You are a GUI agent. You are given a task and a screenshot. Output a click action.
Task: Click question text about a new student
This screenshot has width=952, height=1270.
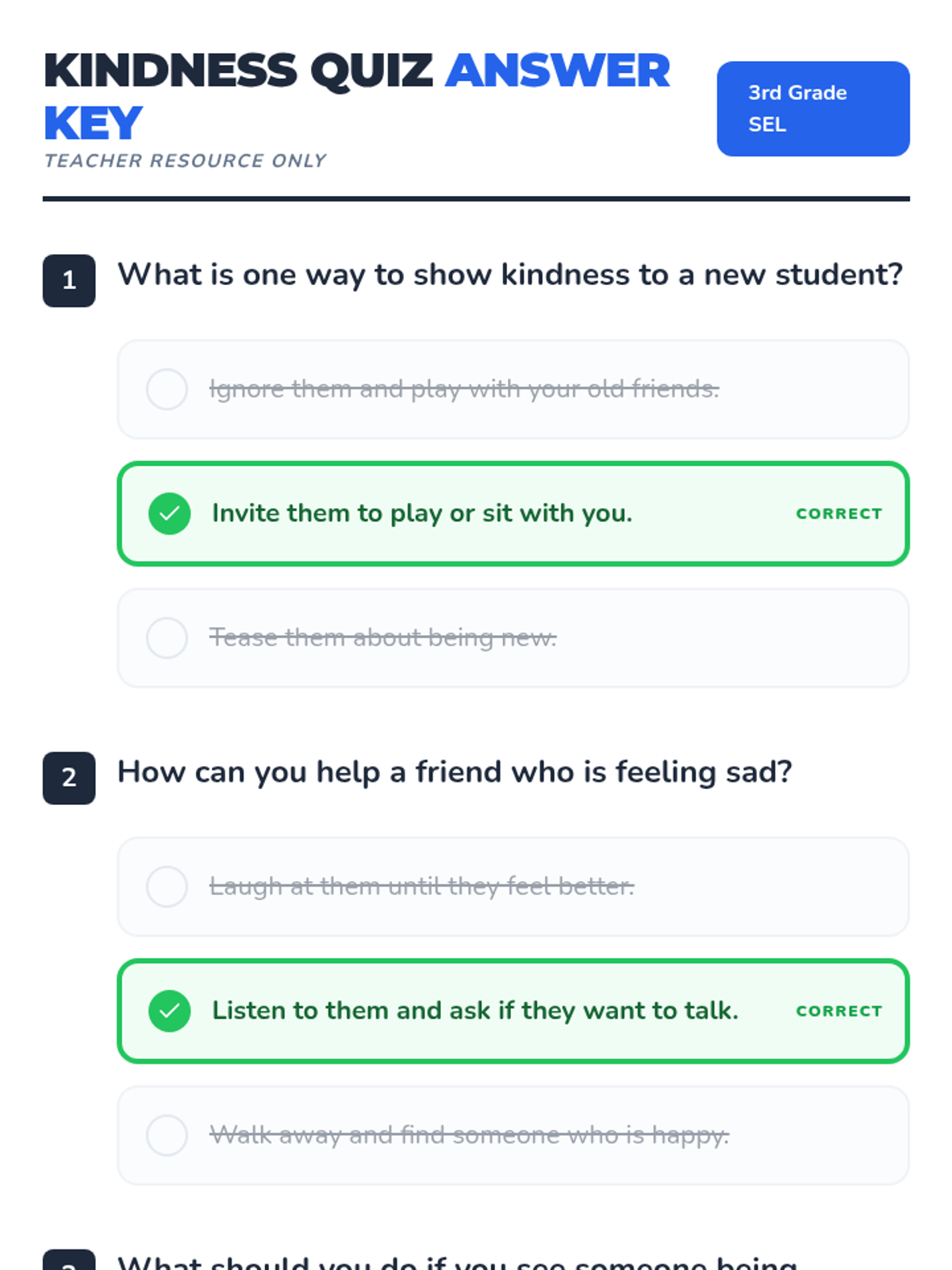[509, 275]
